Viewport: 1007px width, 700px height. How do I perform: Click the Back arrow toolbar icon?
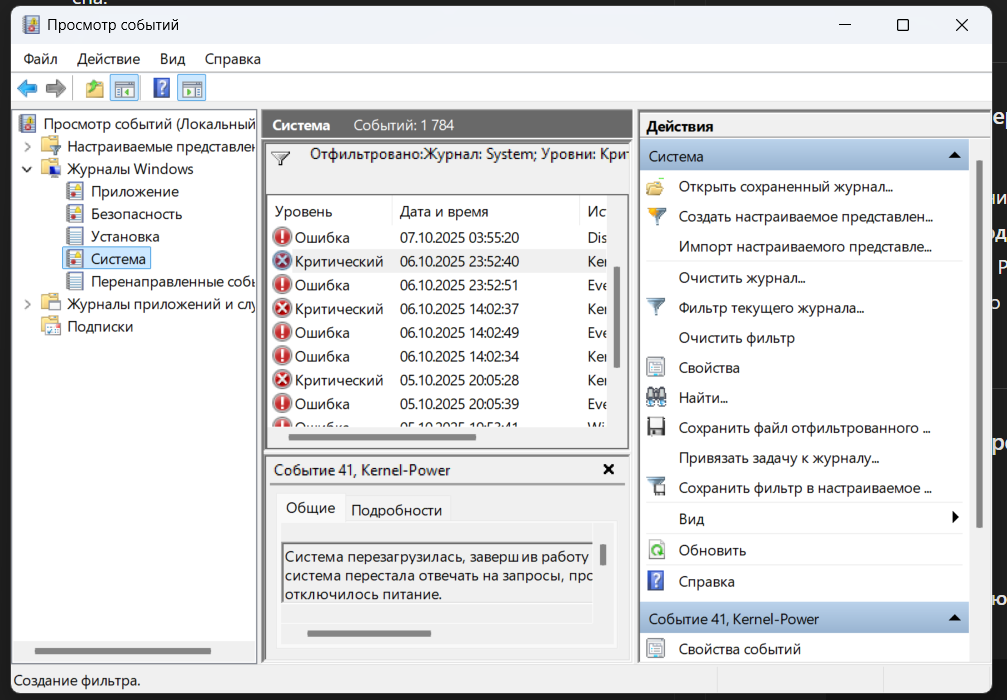(x=27, y=88)
